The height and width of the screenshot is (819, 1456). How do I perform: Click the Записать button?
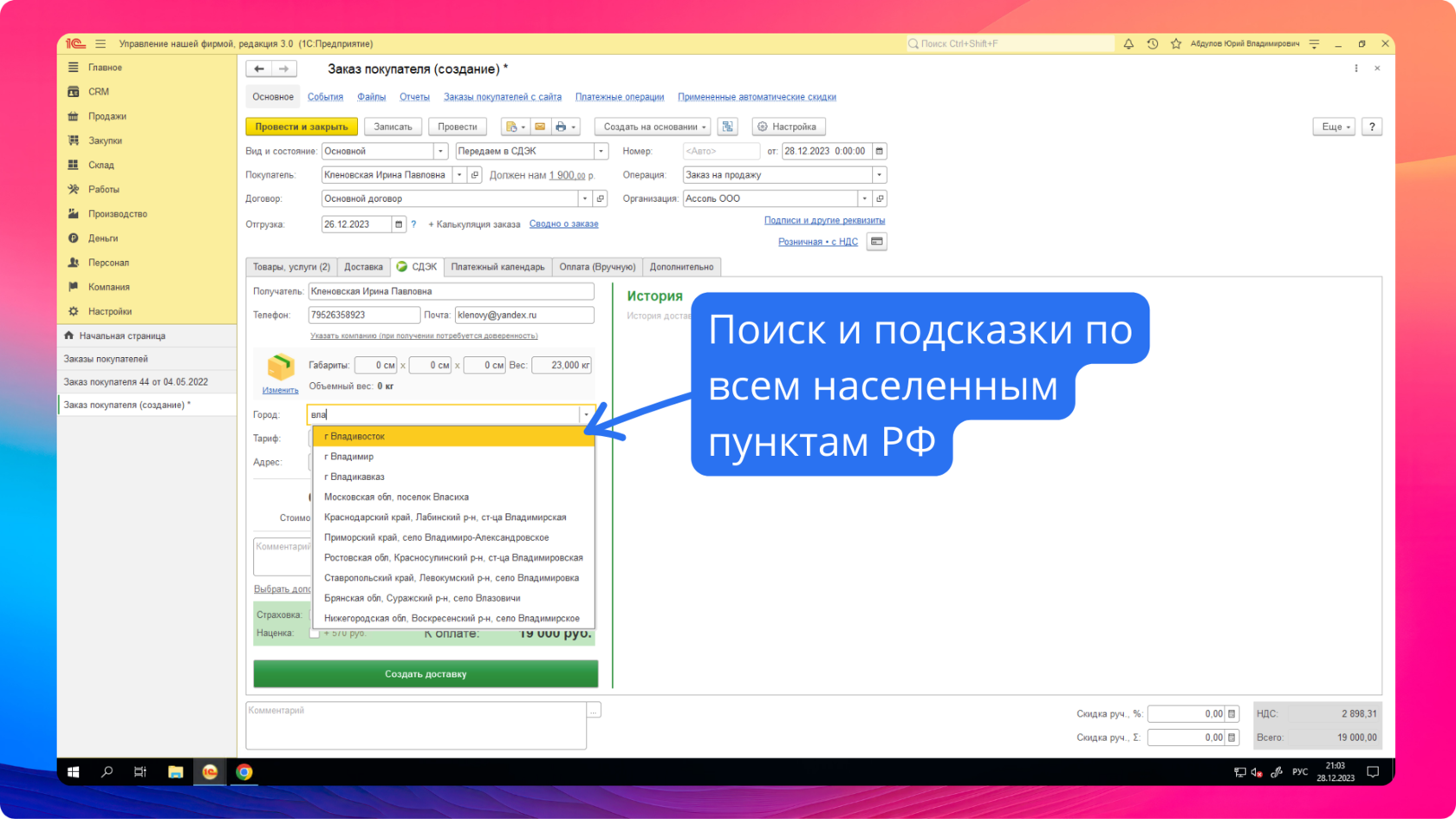coord(393,127)
